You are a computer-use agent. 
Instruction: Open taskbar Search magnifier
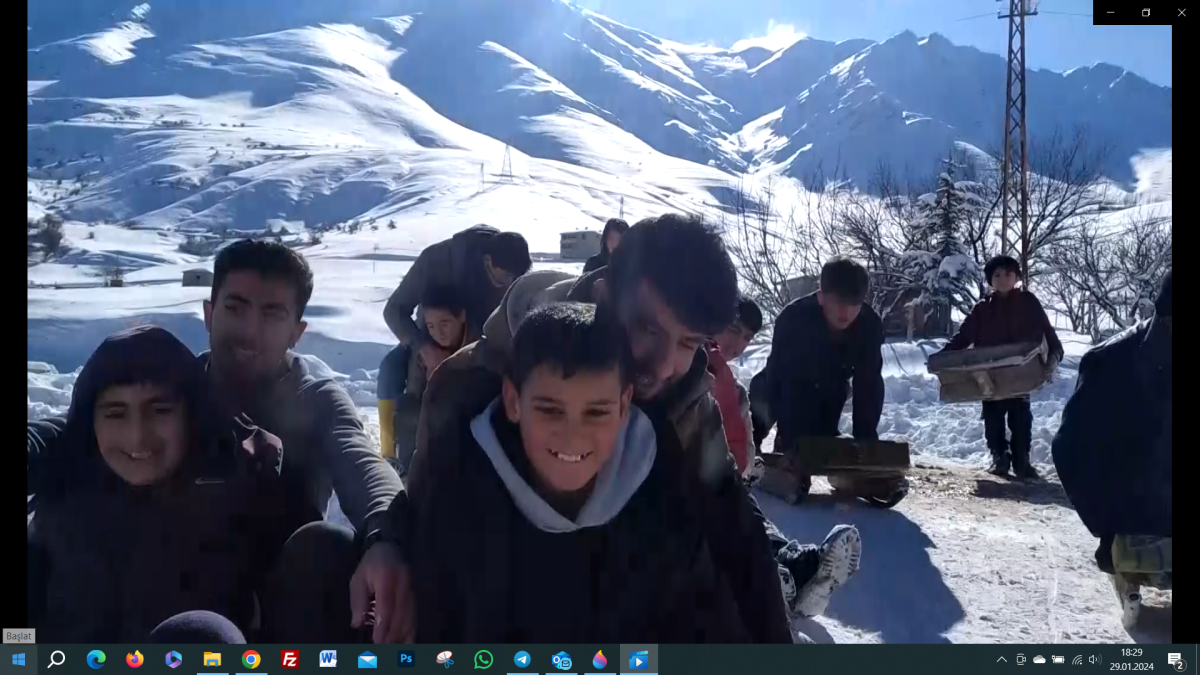click(57, 659)
